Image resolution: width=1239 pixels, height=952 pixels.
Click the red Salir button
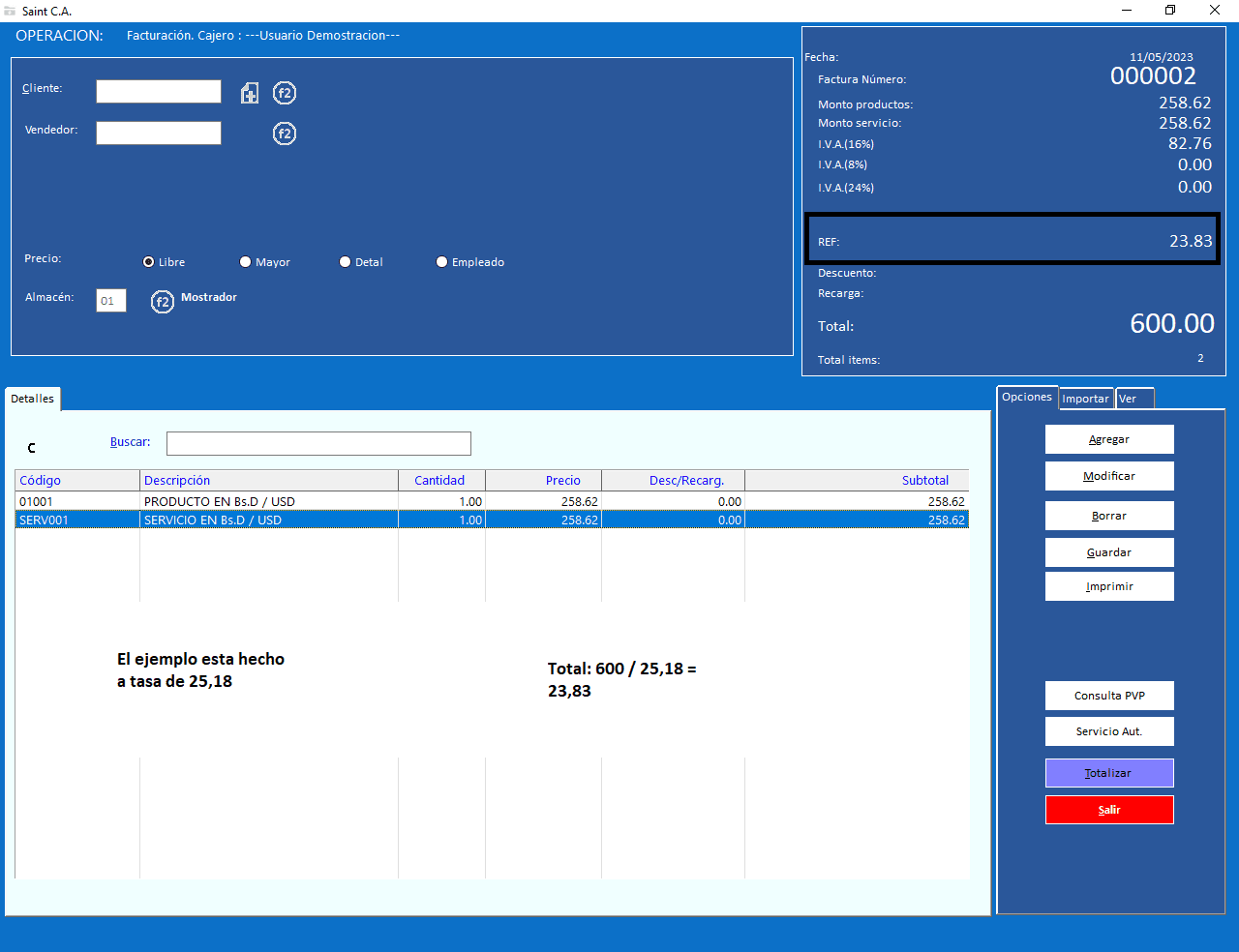coord(1109,810)
